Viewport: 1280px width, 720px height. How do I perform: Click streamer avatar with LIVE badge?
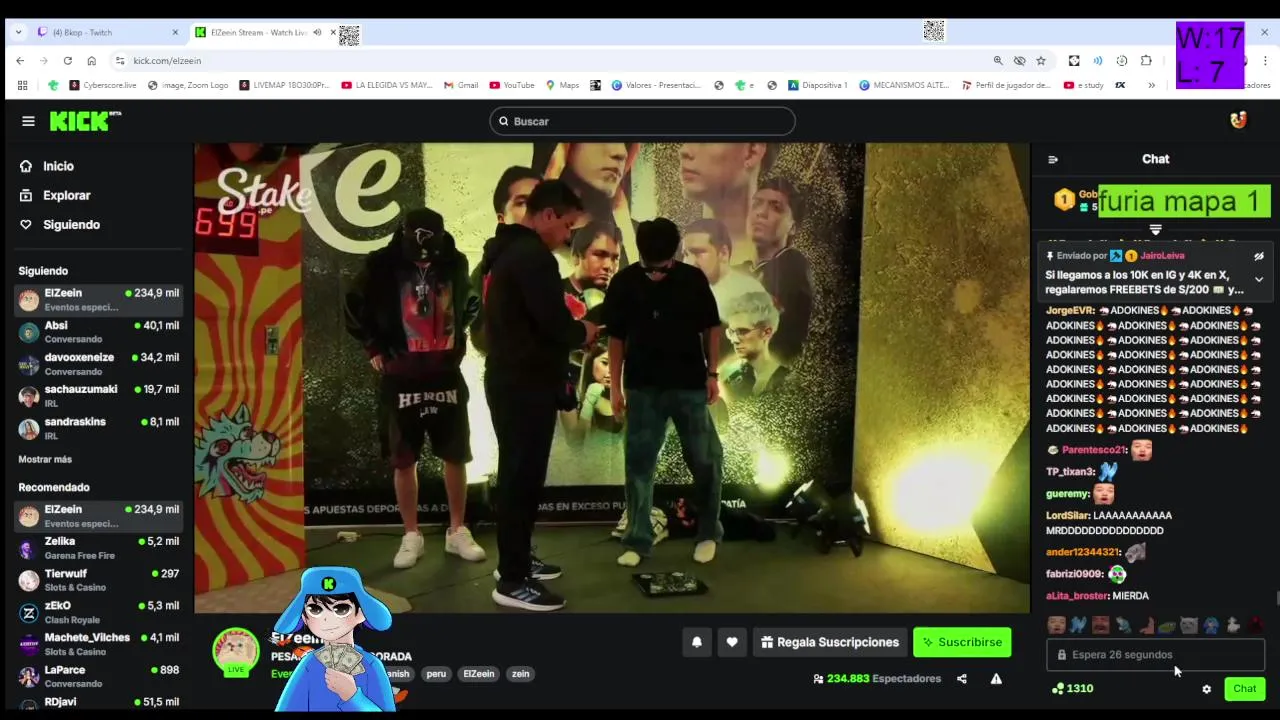tap(236, 652)
